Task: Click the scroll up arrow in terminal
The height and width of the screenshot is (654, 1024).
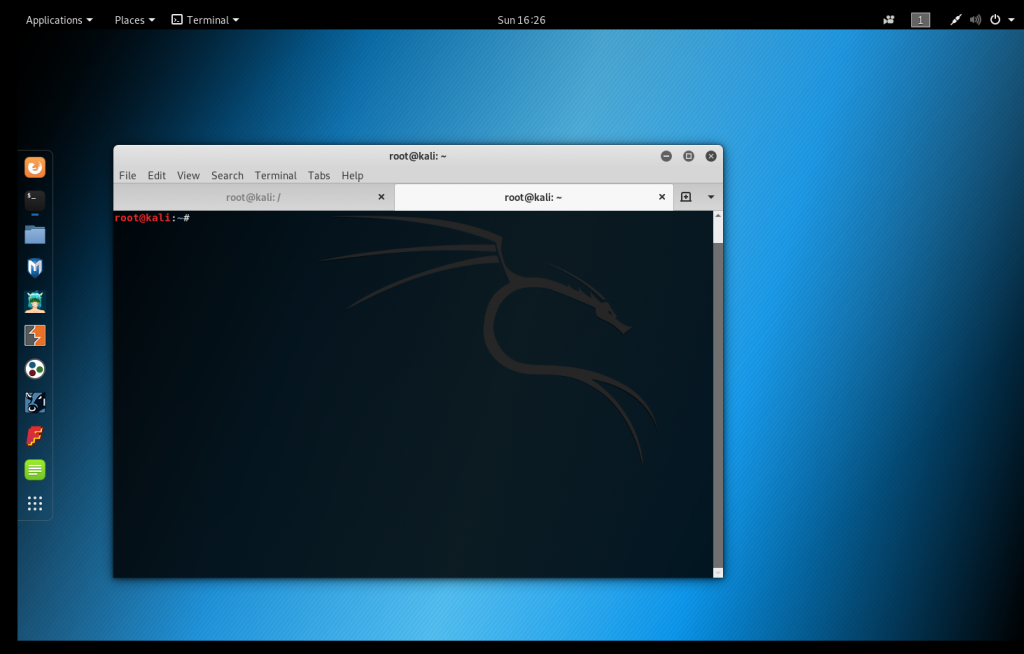Action: point(718,215)
